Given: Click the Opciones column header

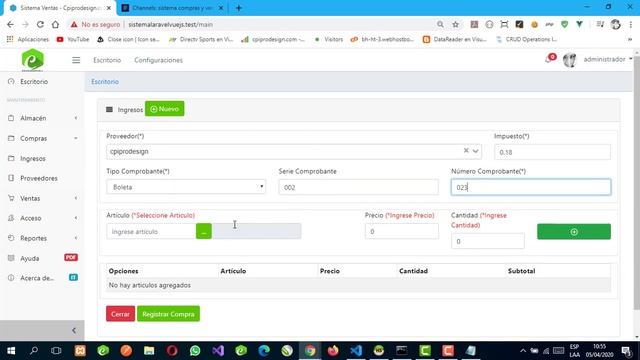Looking at the screenshot, I should point(123,271).
